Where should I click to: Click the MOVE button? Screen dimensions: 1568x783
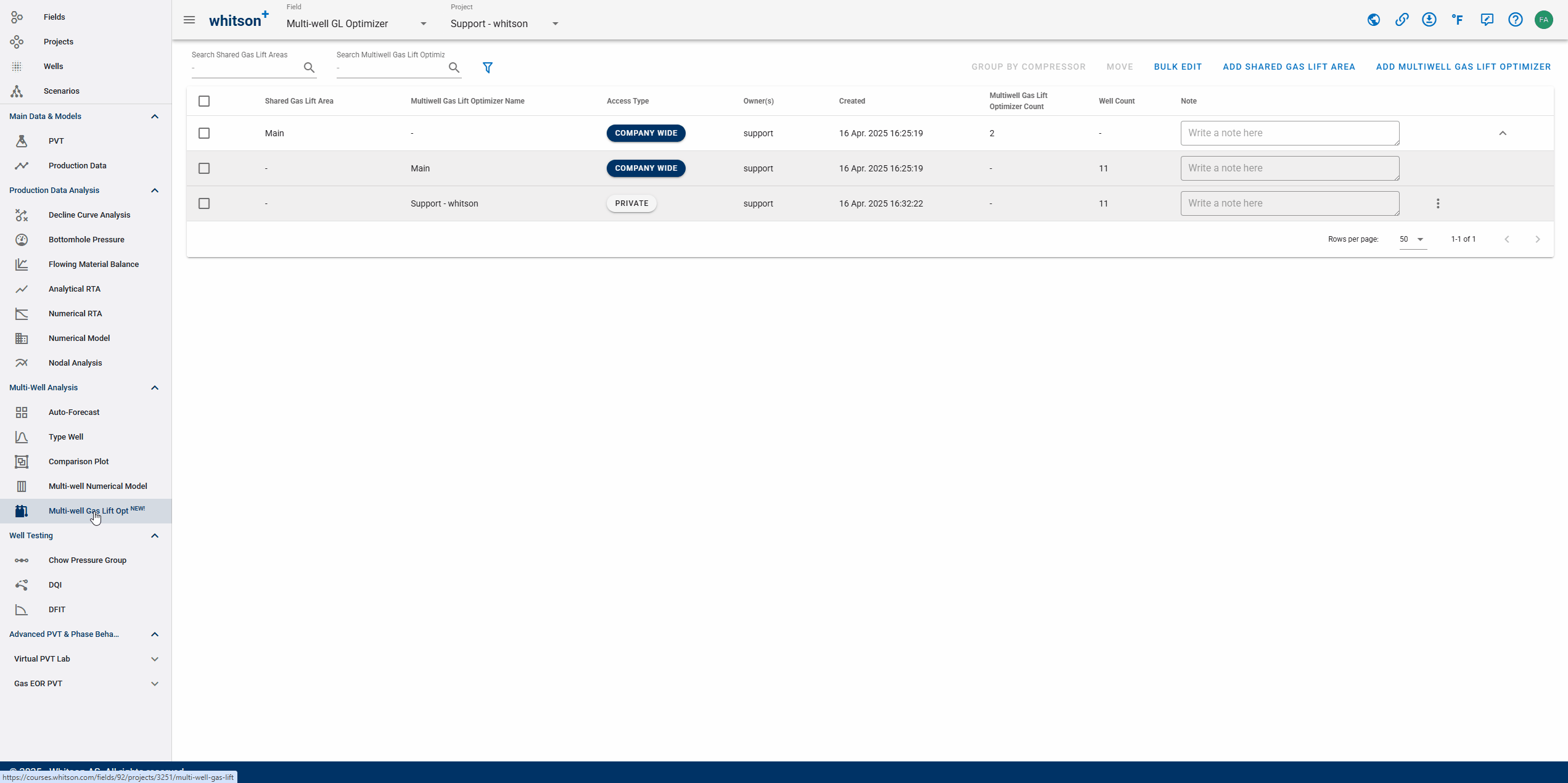(1120, 67)
